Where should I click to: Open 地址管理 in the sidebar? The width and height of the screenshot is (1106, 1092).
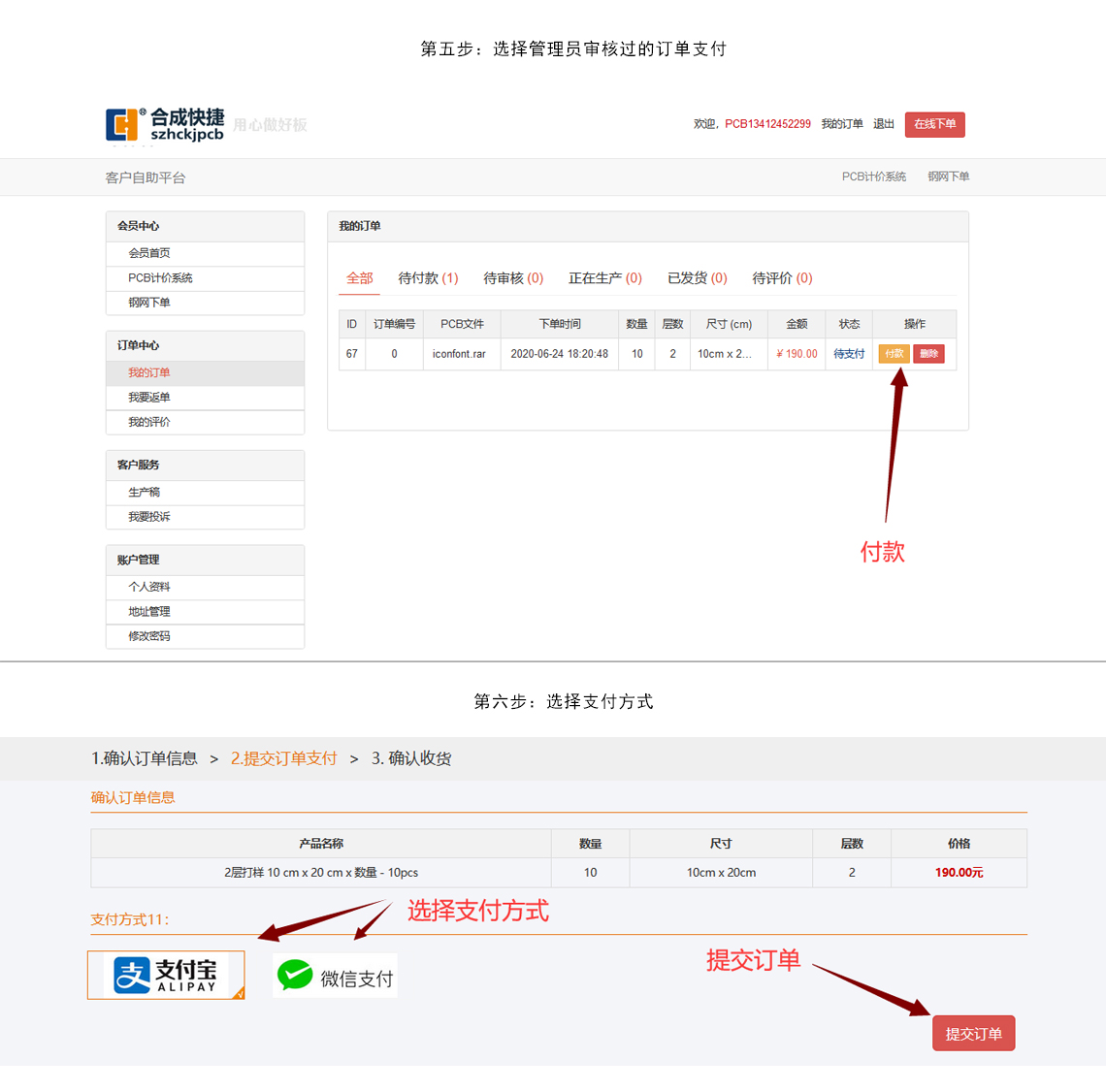click(149, 612)
